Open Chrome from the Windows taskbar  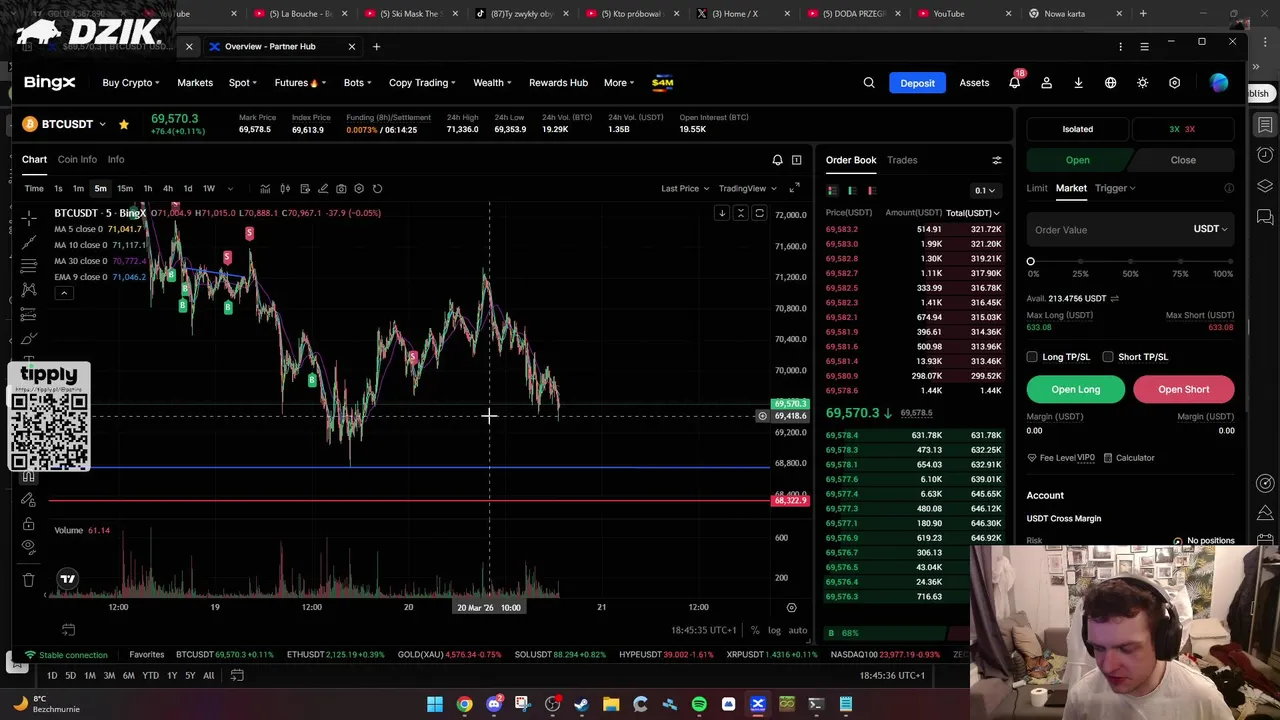click(464, 704)
